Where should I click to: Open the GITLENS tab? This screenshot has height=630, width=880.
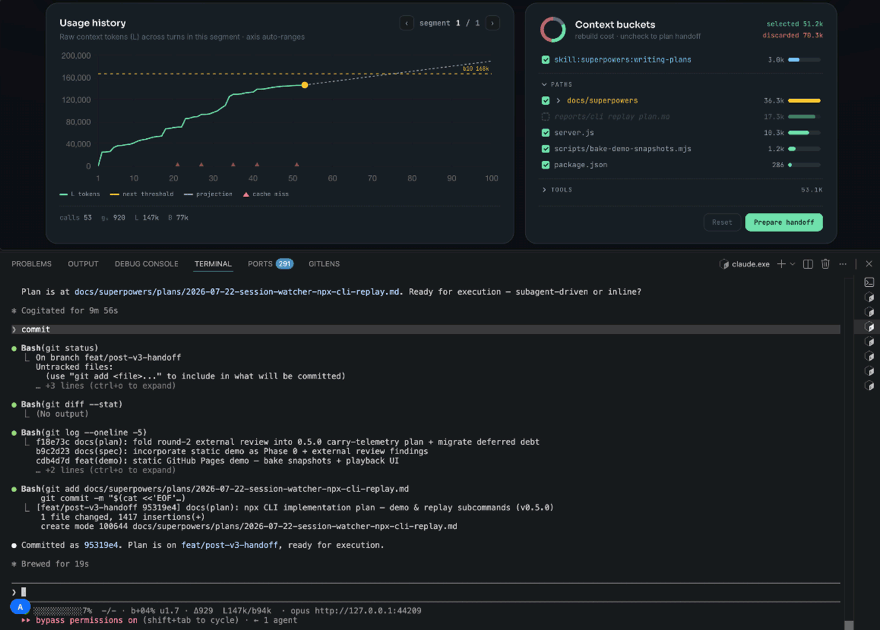click(324, 264)
